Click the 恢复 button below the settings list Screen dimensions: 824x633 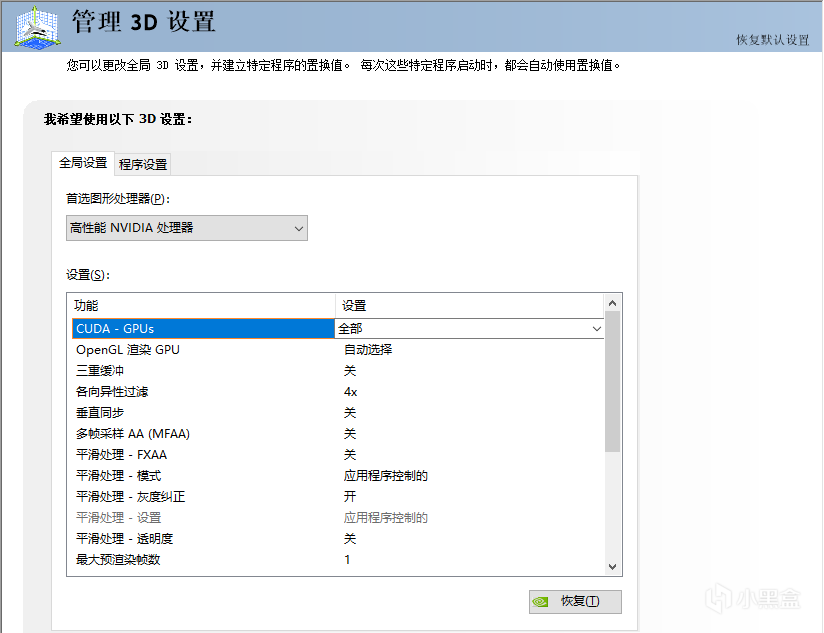click(x=575, y=601)
